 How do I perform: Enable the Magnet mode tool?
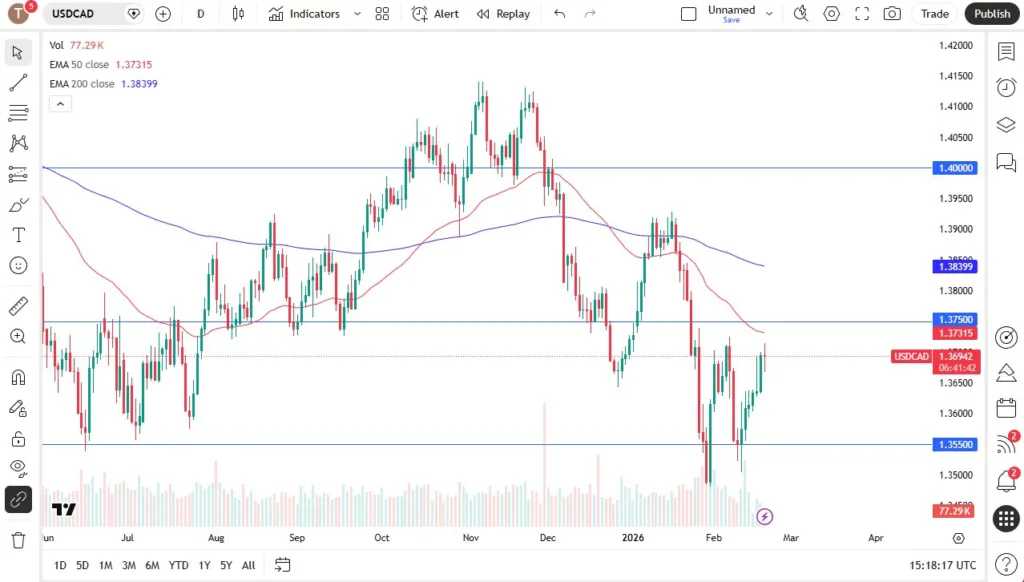click(x=17, y=377)
